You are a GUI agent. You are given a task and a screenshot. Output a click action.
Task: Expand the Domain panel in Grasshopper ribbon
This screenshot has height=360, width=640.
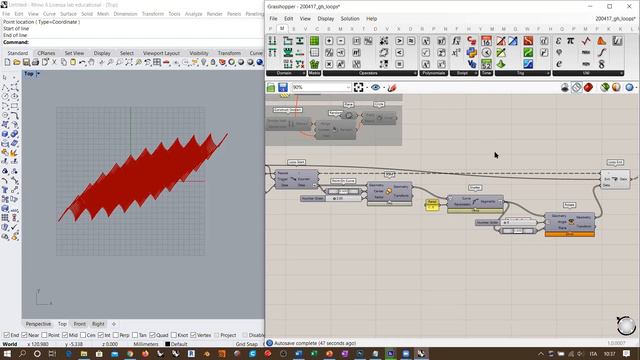[304, 73]
